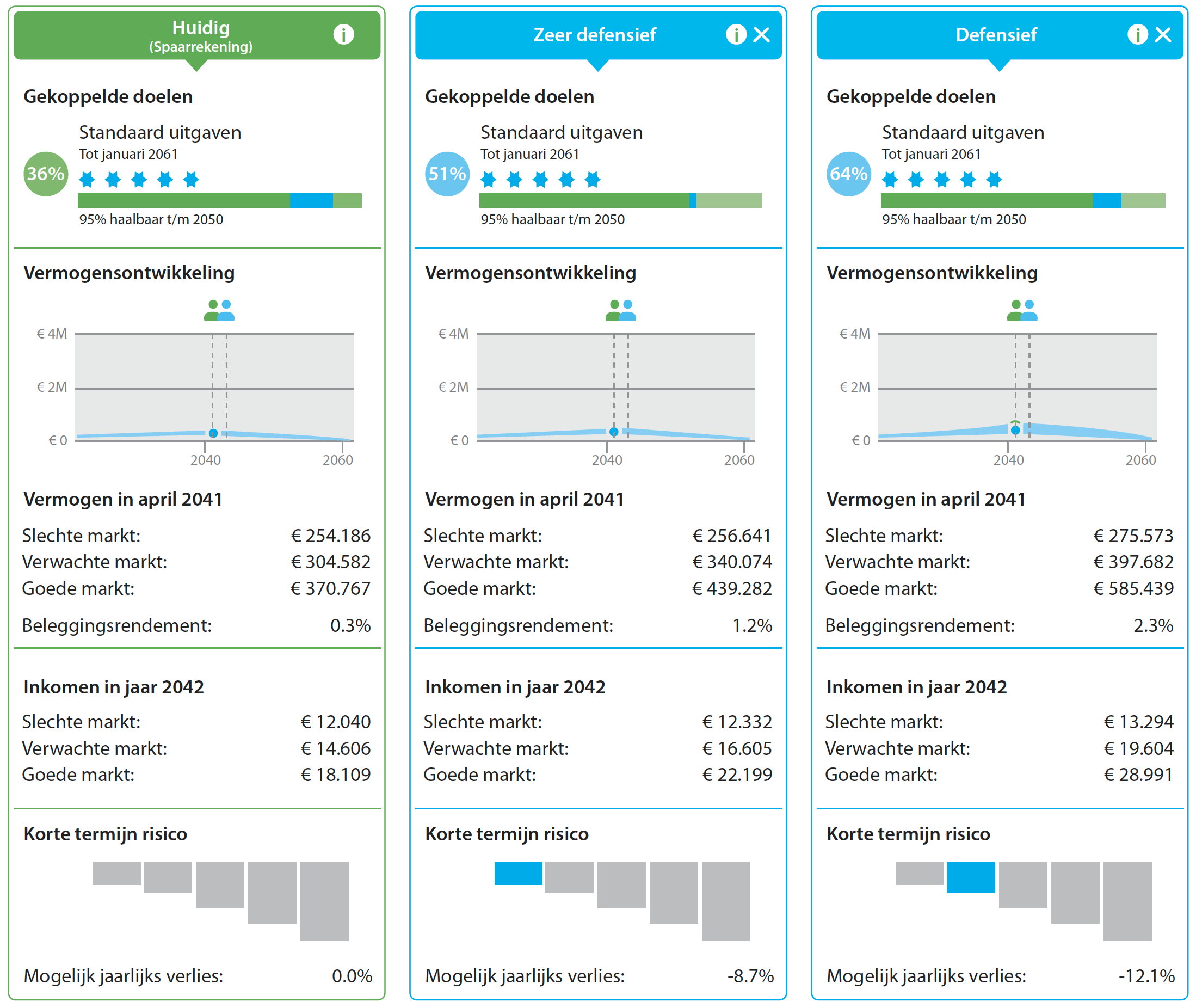
Task: Click people icon above Huidig chart
Action: click(219, 310)
